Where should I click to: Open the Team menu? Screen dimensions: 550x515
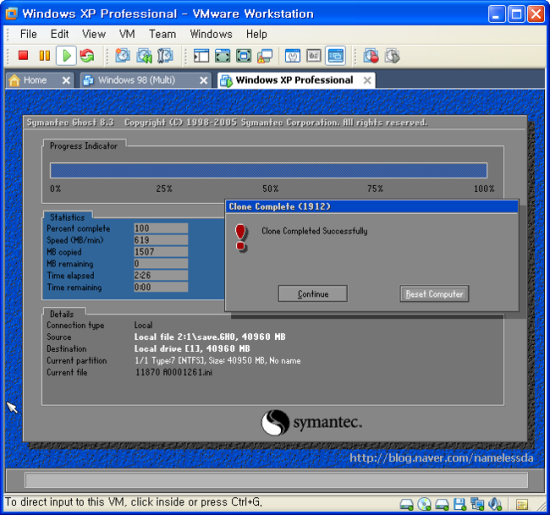click(162, 34)
